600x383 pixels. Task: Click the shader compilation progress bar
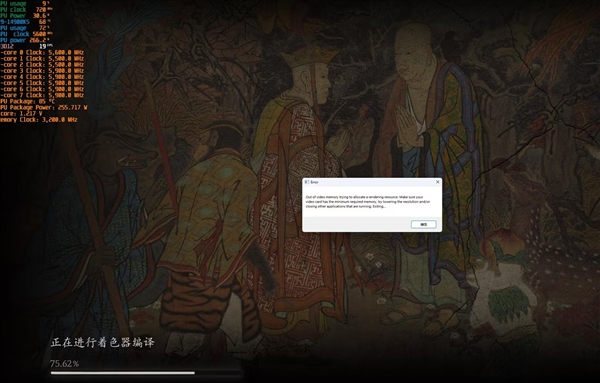[146, 373]
